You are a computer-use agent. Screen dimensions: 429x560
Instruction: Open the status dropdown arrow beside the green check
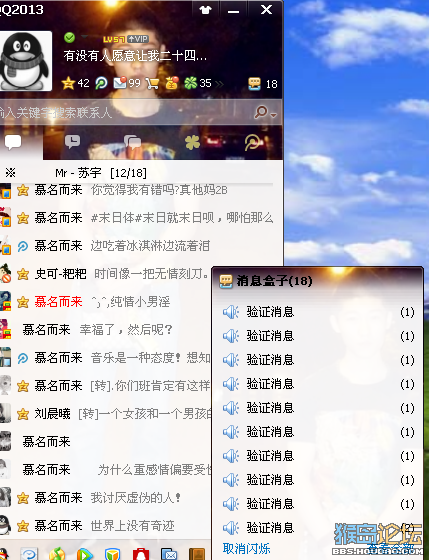(85, 37)
